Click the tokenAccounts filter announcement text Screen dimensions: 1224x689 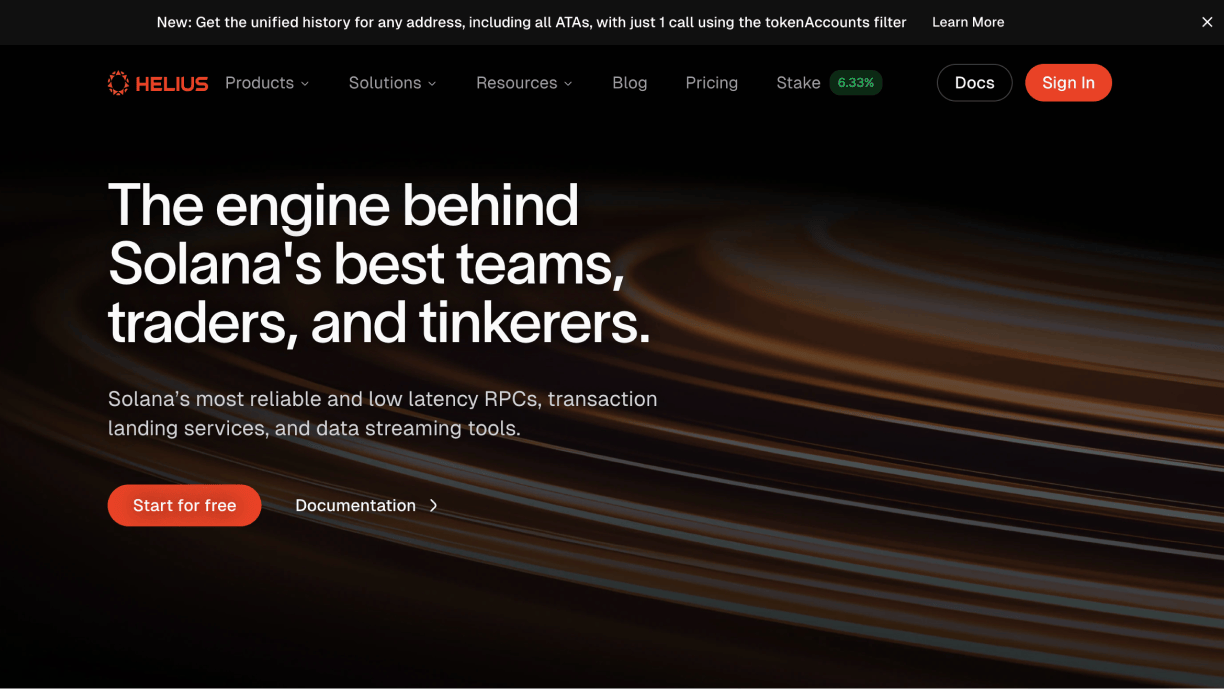click(531, 22)
